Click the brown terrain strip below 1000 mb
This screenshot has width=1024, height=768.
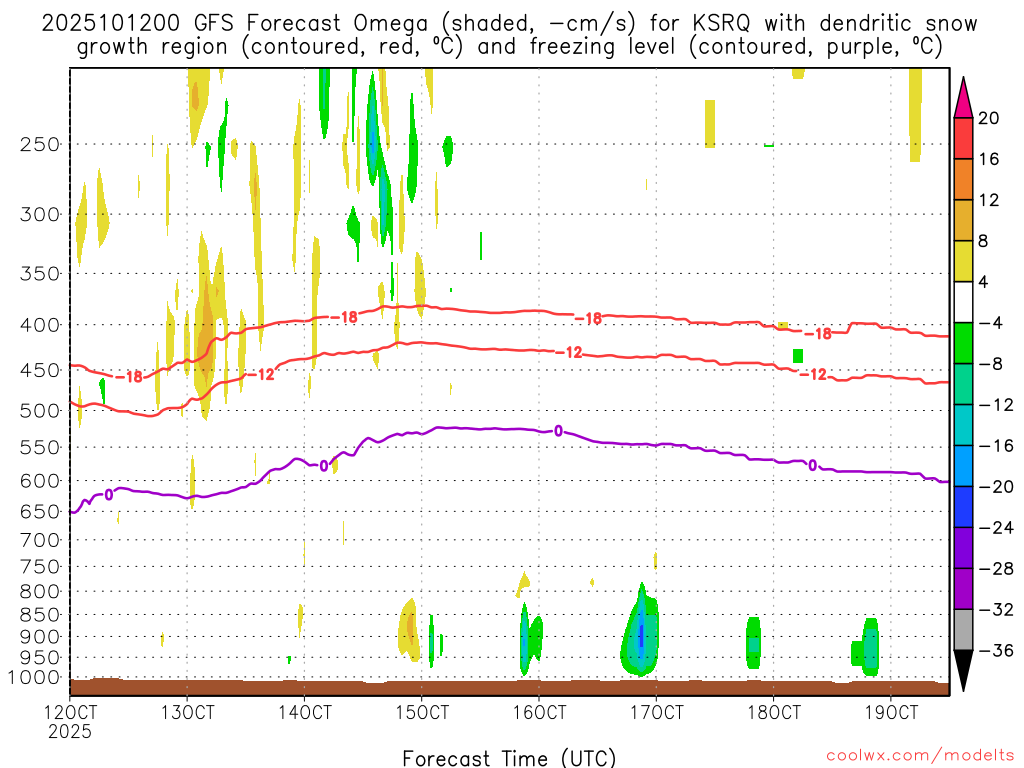tap(509, 688)
